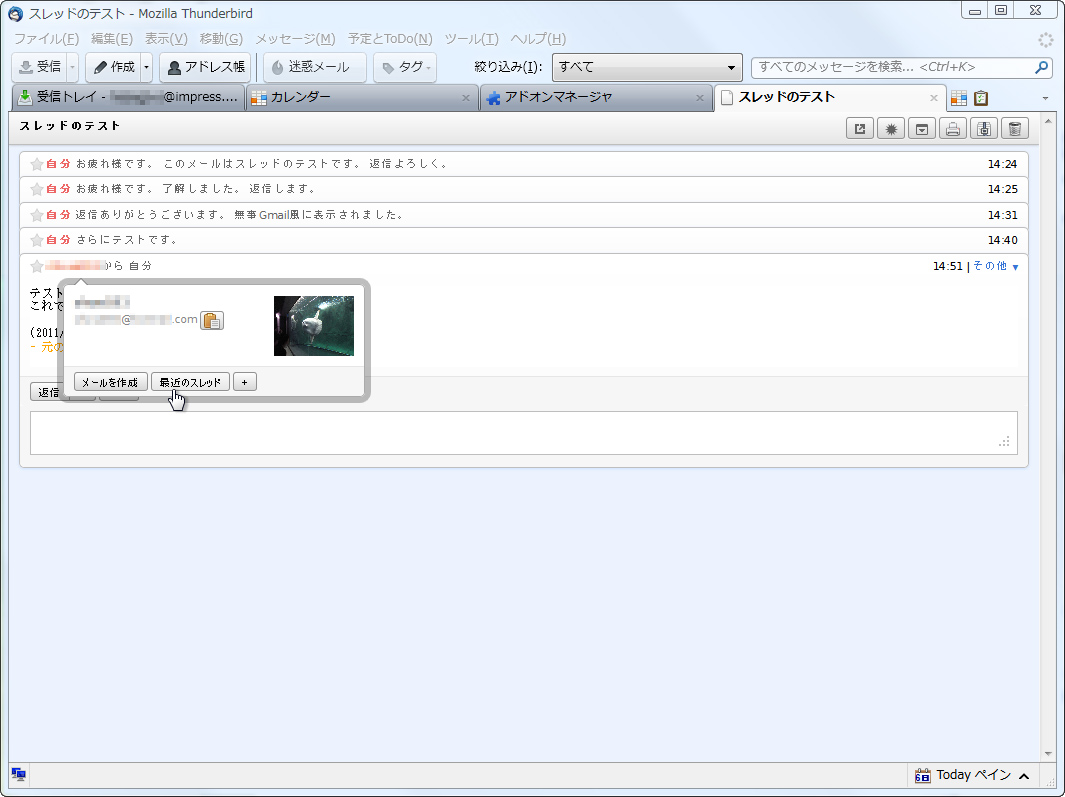Open the 絞り込み すべて combo box

(x=647, y=67)
